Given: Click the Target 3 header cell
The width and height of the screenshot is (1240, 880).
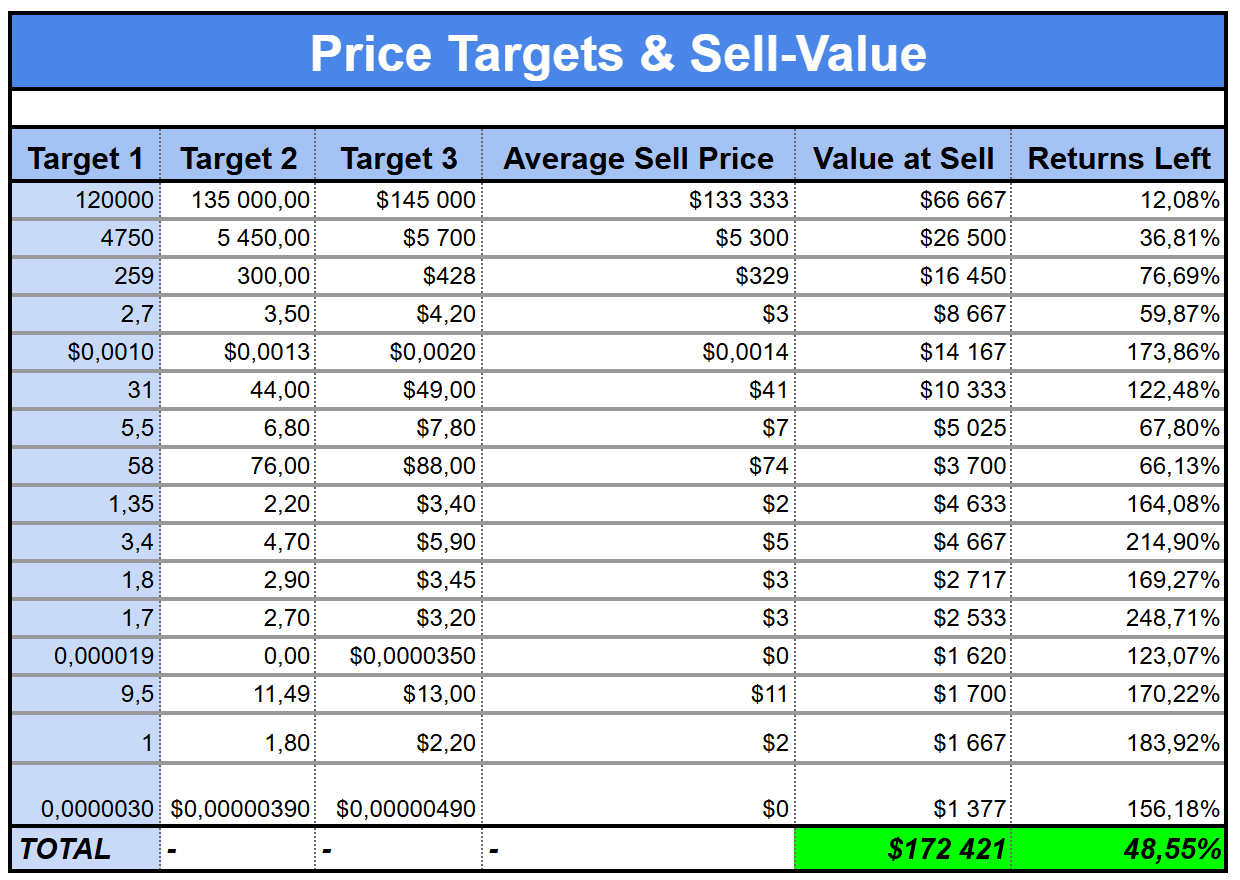Looking at the screenshot, I should tap(398, 158).
